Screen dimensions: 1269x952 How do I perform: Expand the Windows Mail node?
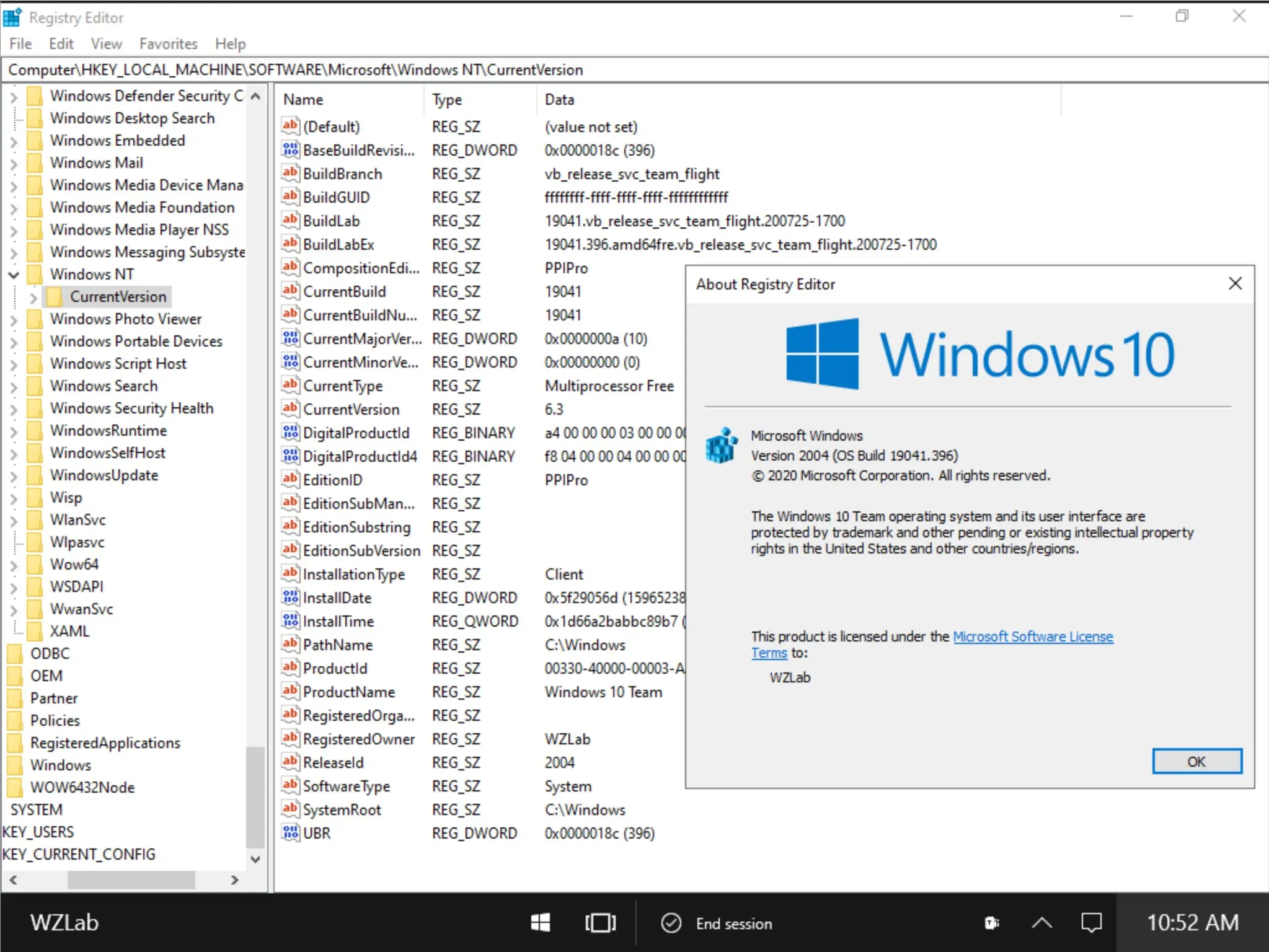pyautogui.click(x=14, y=163)
